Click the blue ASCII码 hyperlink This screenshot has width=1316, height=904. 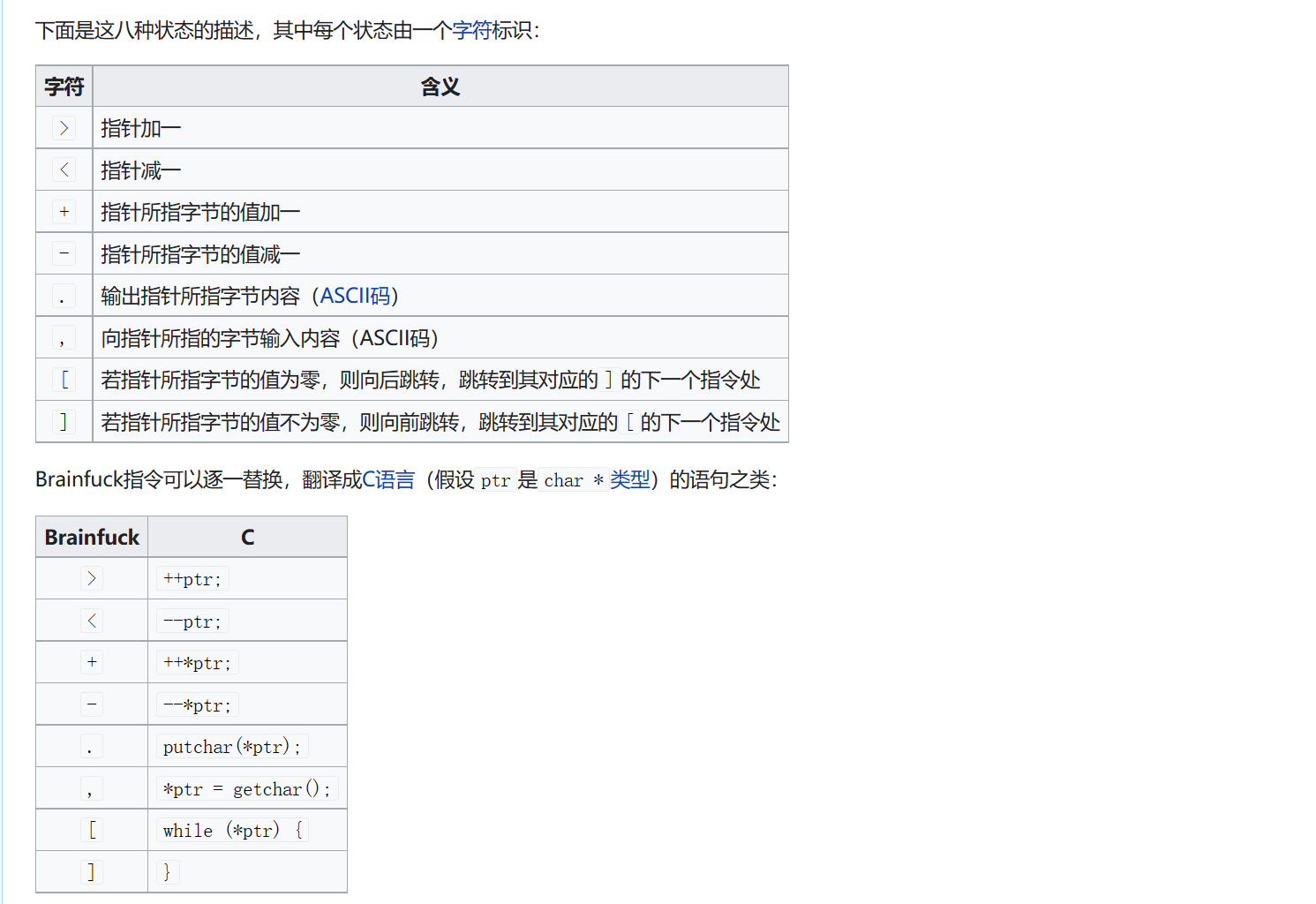(355, 296)
